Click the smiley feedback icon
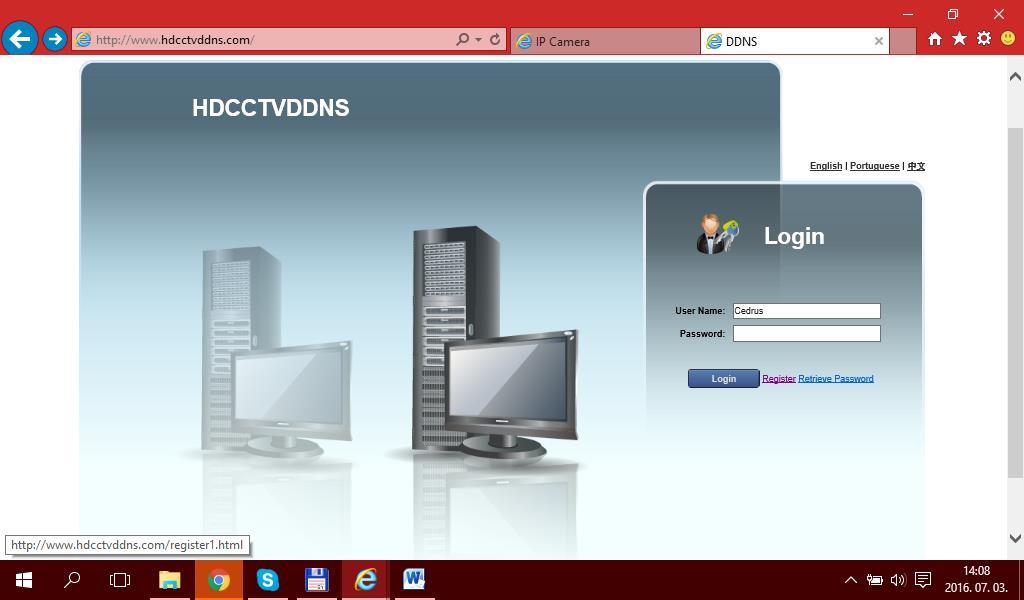 click(x=1008, y=39)
